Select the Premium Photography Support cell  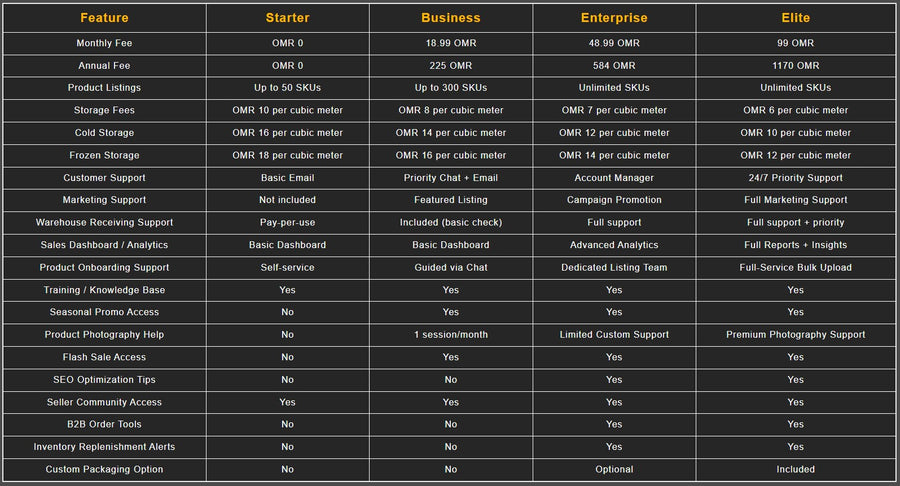coord(795,334)
